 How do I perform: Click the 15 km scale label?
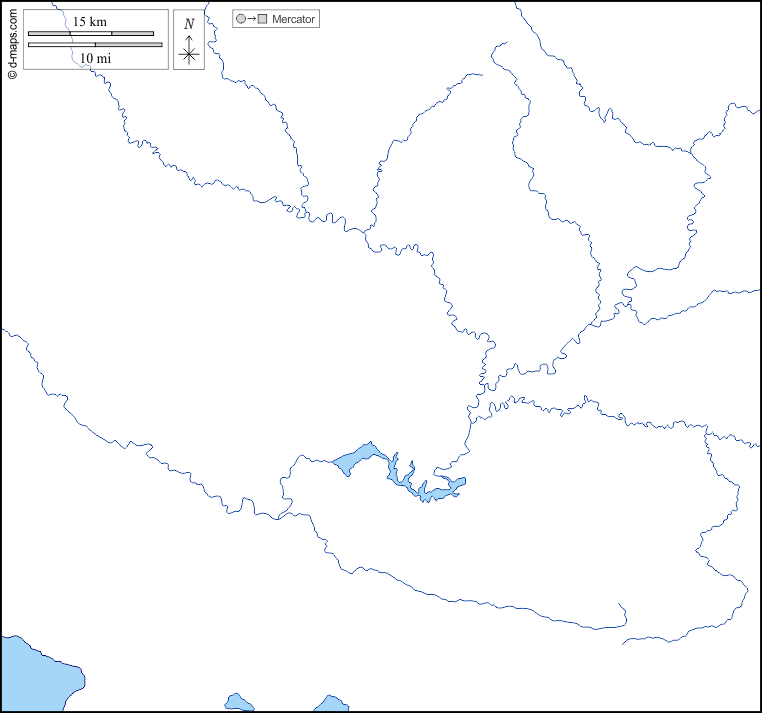(89, 21)
